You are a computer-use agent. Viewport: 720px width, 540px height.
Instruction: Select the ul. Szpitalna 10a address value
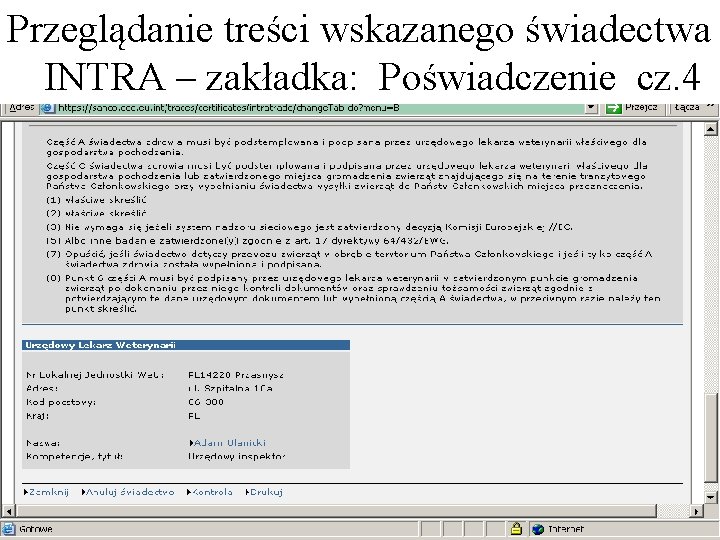coord(231,388)
